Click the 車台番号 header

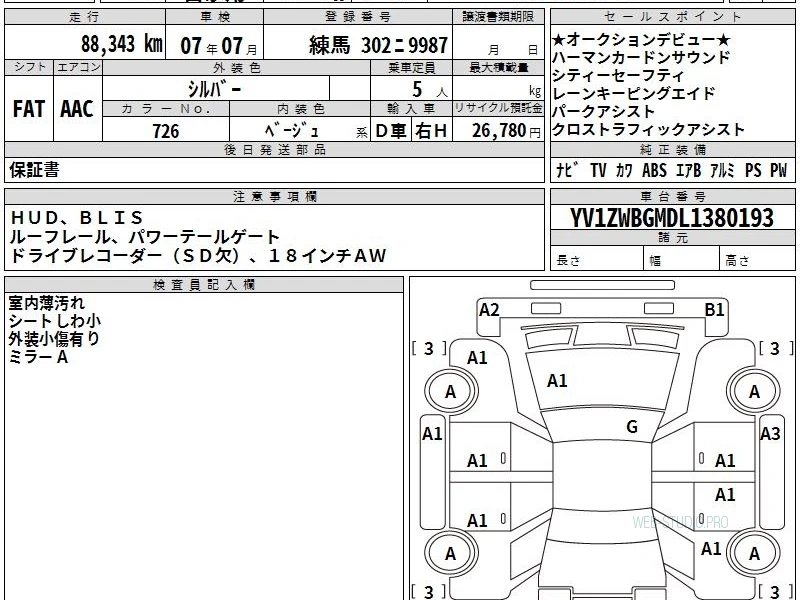click(673, 196)
